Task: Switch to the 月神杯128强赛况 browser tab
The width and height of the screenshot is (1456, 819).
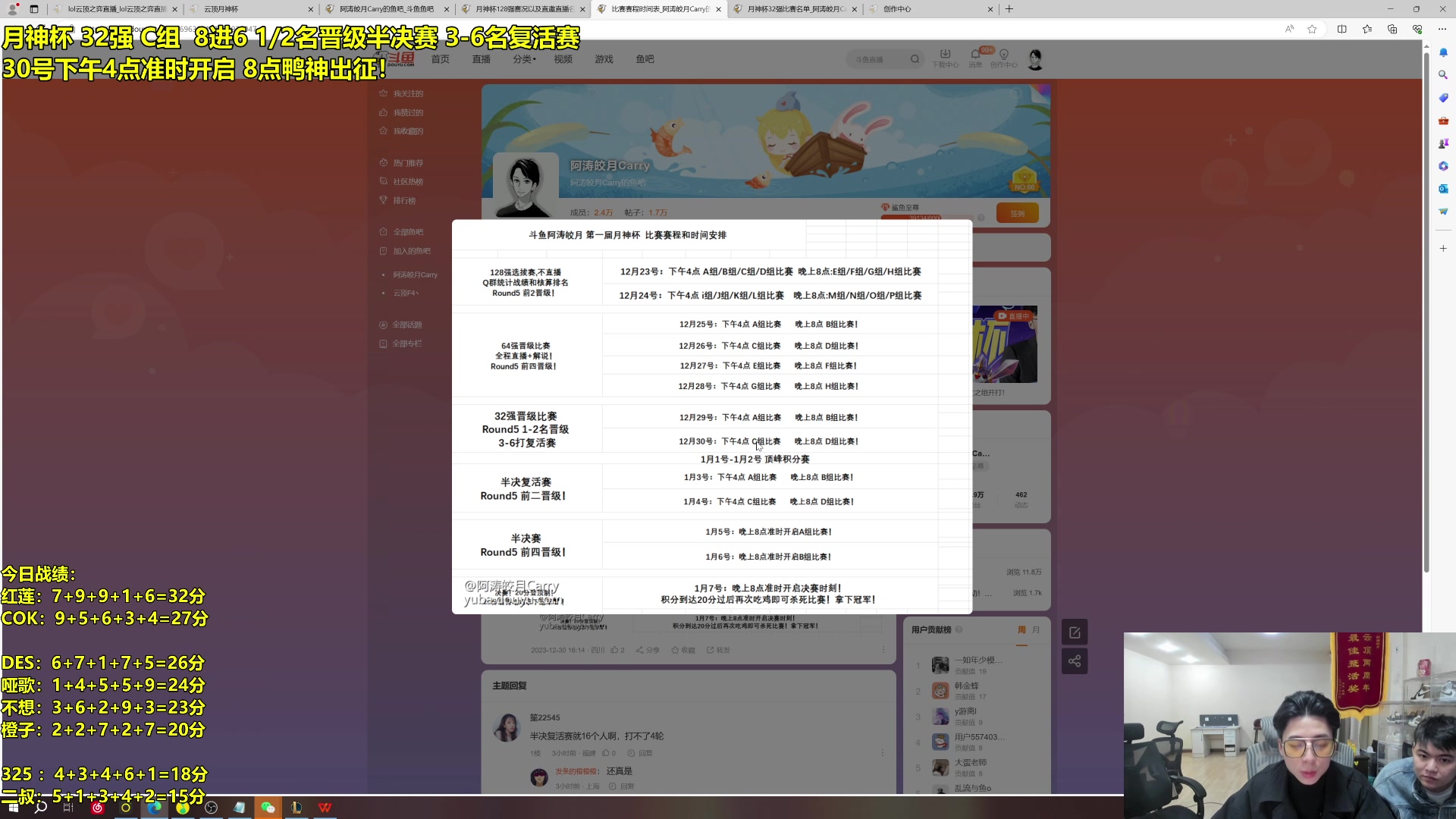Action: tap(523, 9)
